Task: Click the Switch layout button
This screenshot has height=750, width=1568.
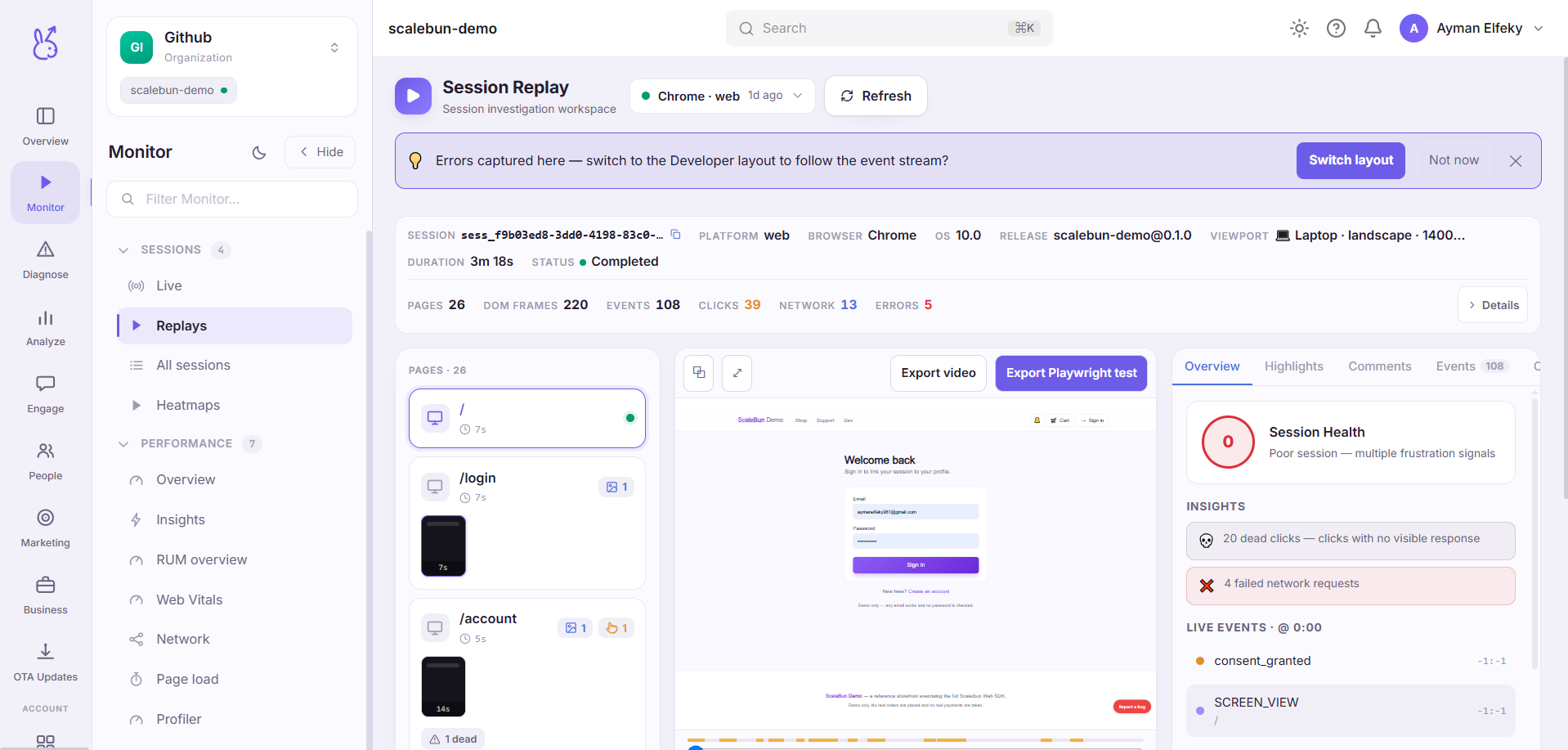Action: 1351,160
